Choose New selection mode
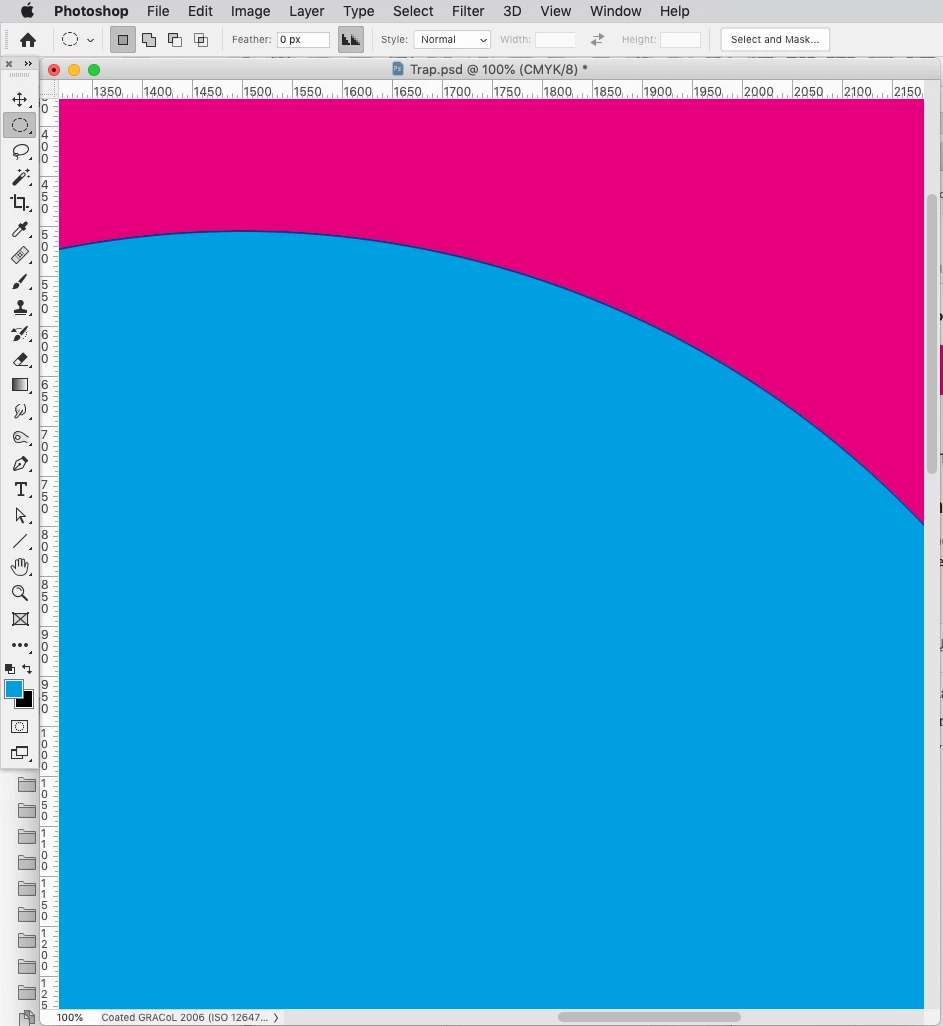Viewport: 943px width, 1026px height. click(122, 40)
